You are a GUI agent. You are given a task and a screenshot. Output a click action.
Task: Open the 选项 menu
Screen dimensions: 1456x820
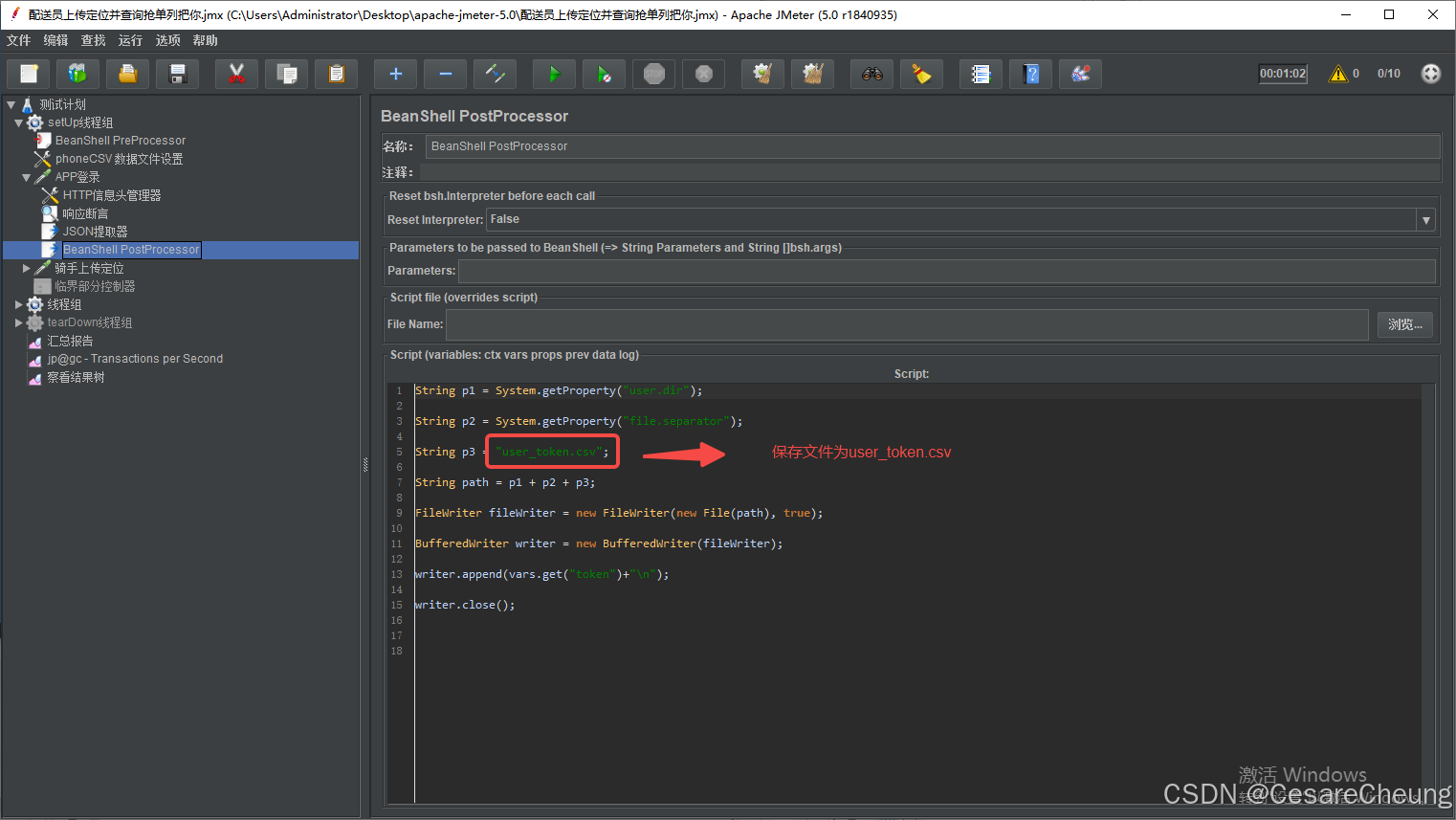click(168, 40)
